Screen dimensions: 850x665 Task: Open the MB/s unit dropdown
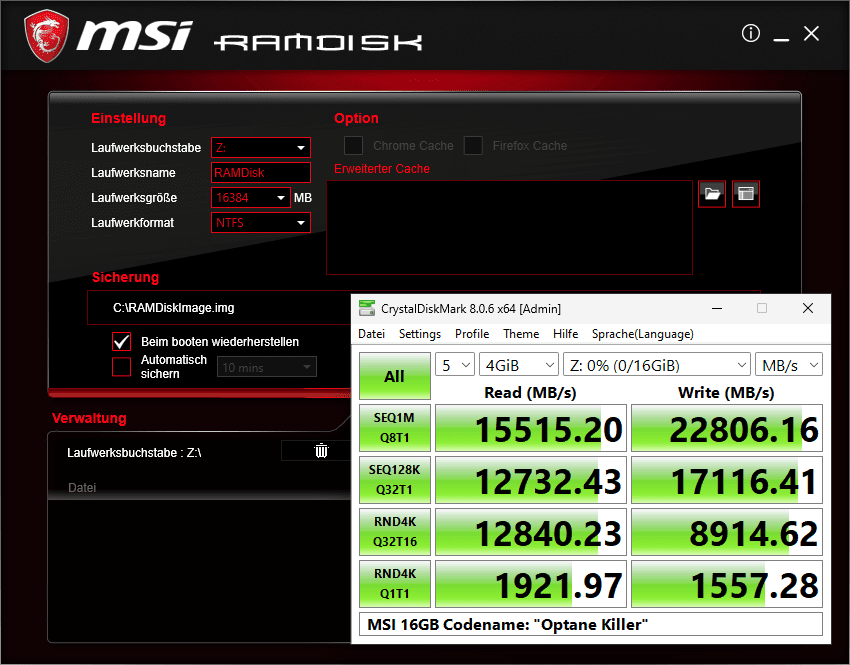click(789, 365)
